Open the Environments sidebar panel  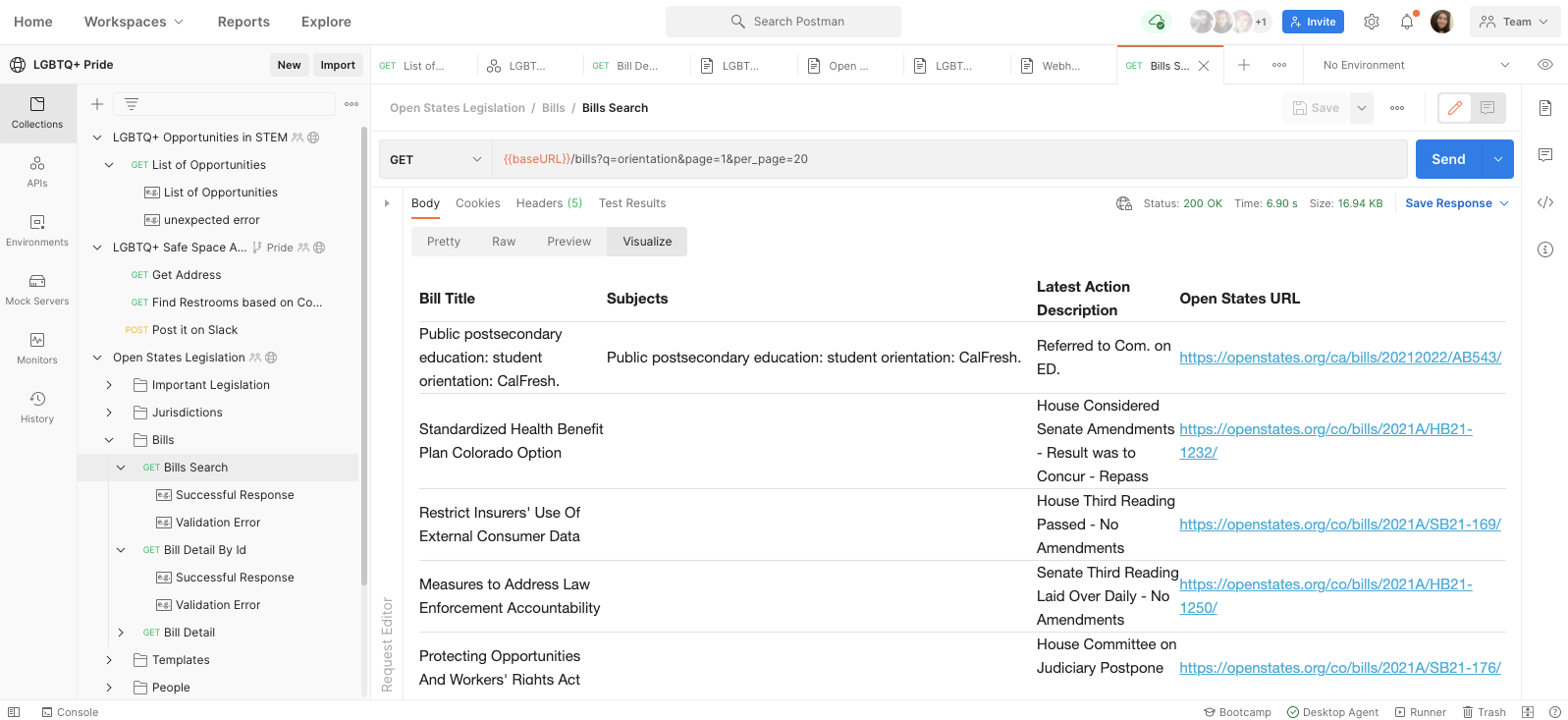pyautogui.click(x=37, y=231)
